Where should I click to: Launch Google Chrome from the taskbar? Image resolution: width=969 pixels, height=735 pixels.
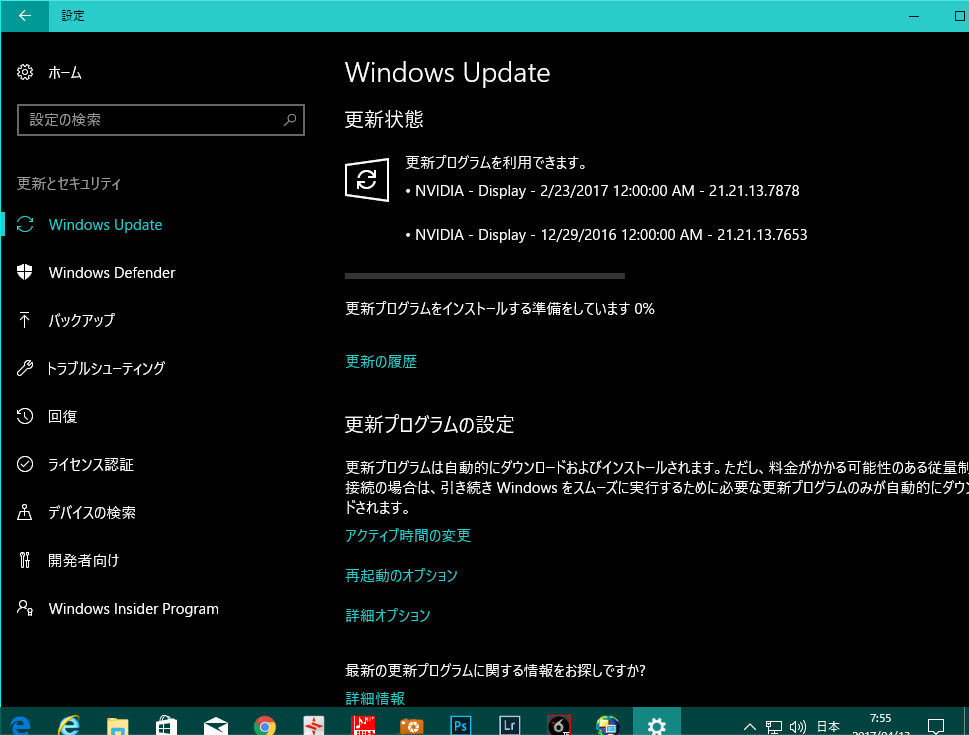pyautogui.click(x=265, y=724)
